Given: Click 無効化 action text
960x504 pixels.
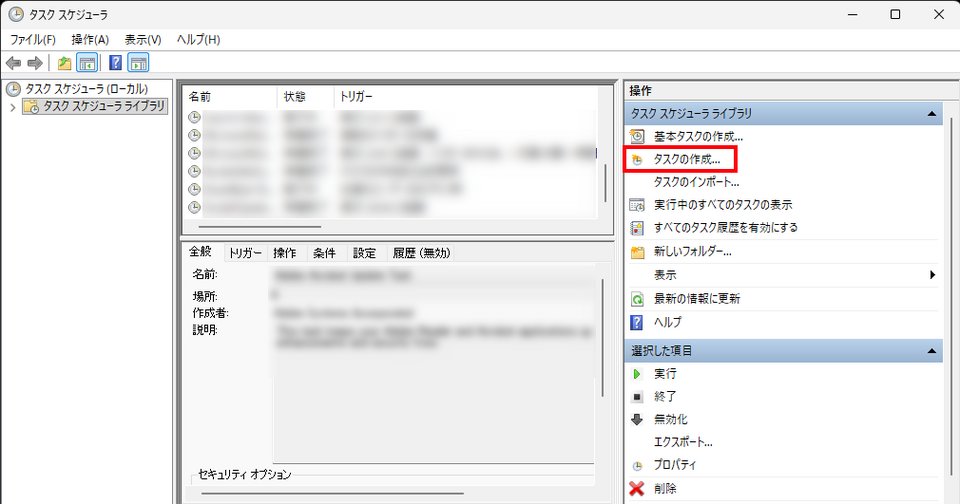Looking at the screenshot, I should click(x=670, y=419).
